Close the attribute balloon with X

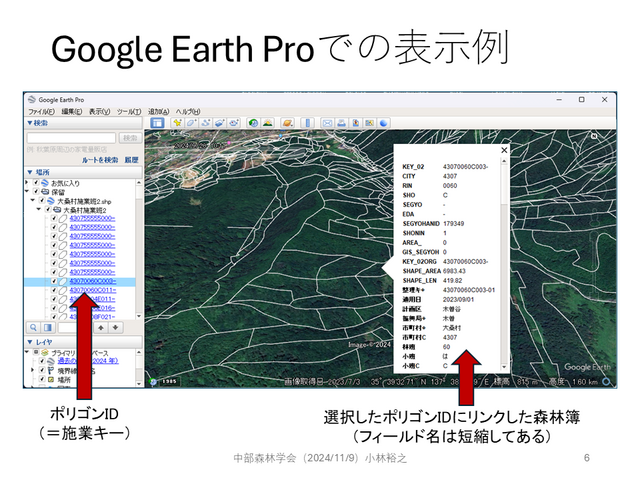(x=504, y=150)
